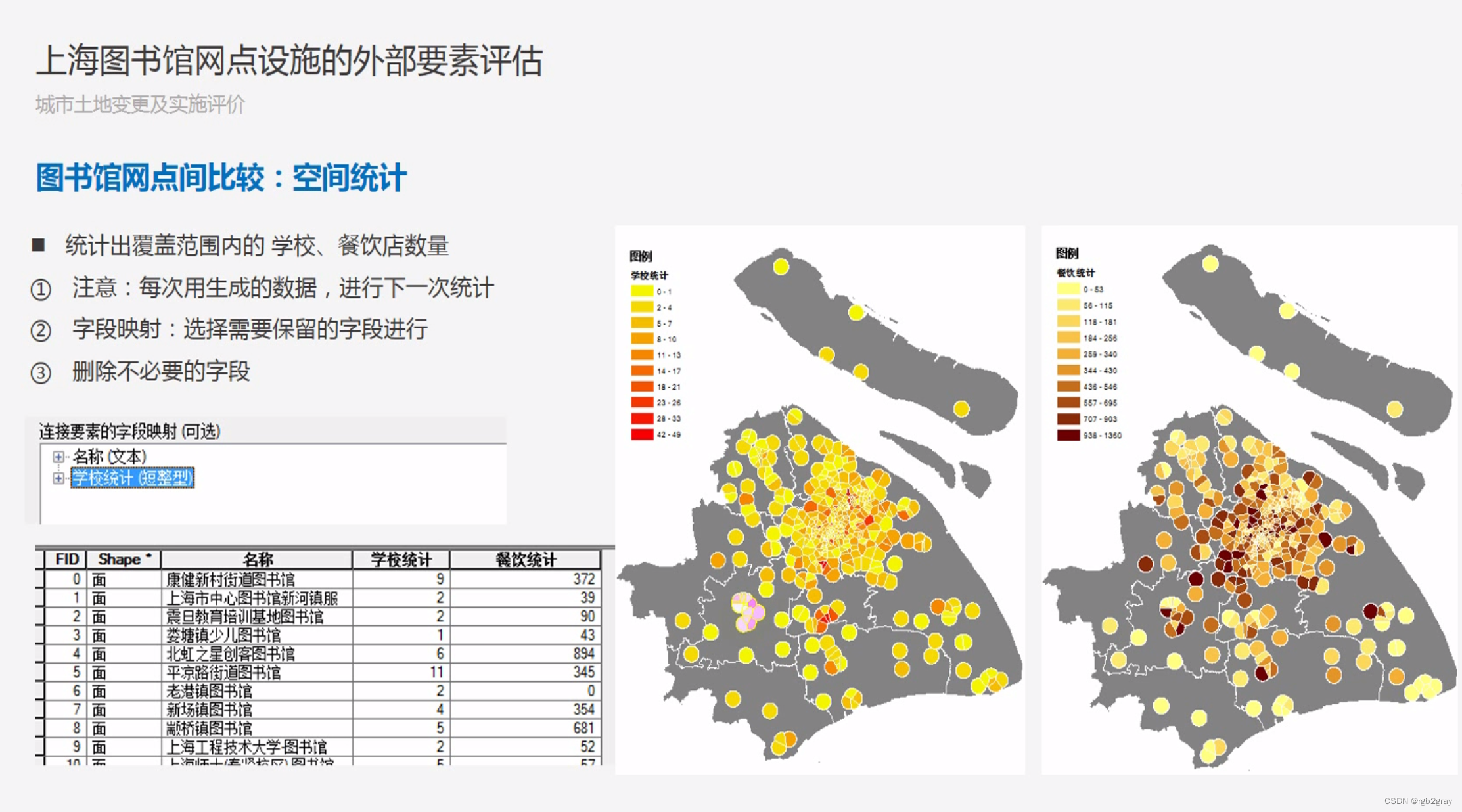Viewport: 1462px width, 812px height.
Task: Click the 938 - 1360 catering legend swatch
Action: pyautogui.click(x=1068, y=435)
